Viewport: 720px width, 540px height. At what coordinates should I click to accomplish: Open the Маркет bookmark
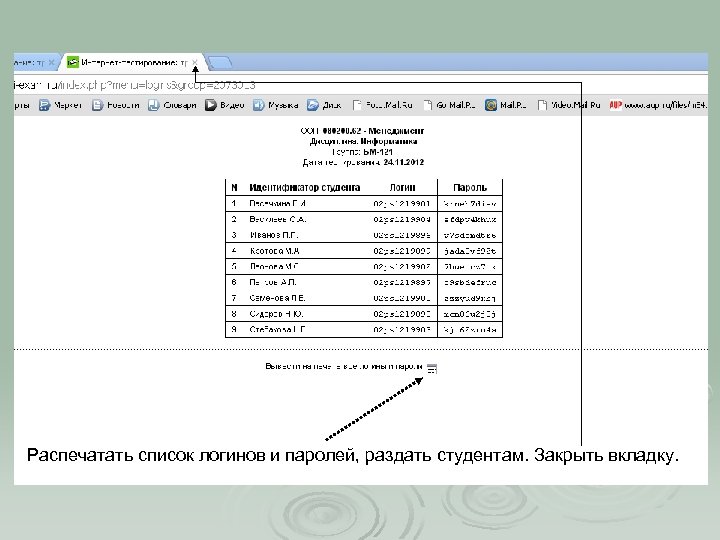click(x=60, y=105)
